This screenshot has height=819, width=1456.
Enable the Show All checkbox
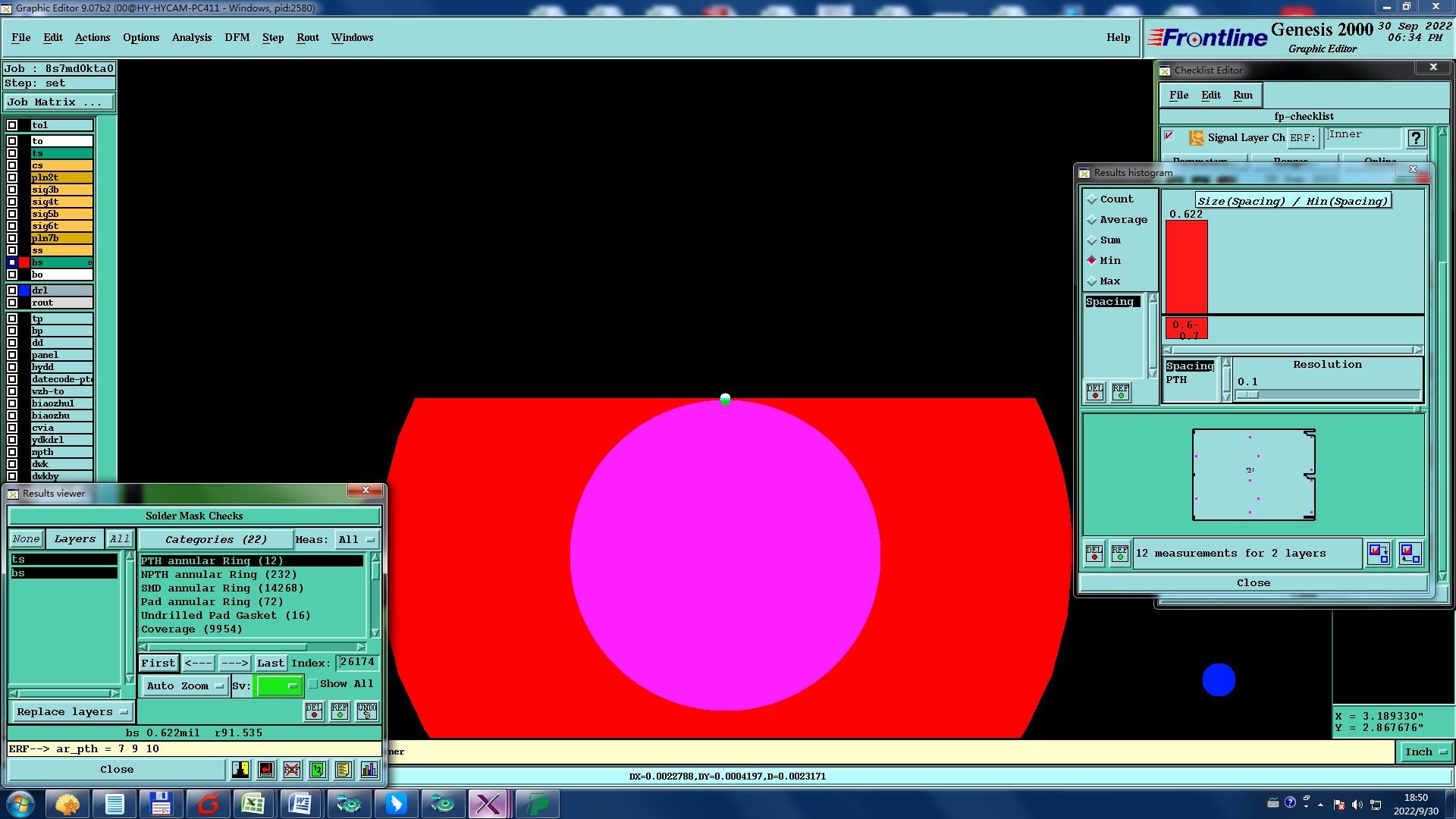click(x=313, y=684)
